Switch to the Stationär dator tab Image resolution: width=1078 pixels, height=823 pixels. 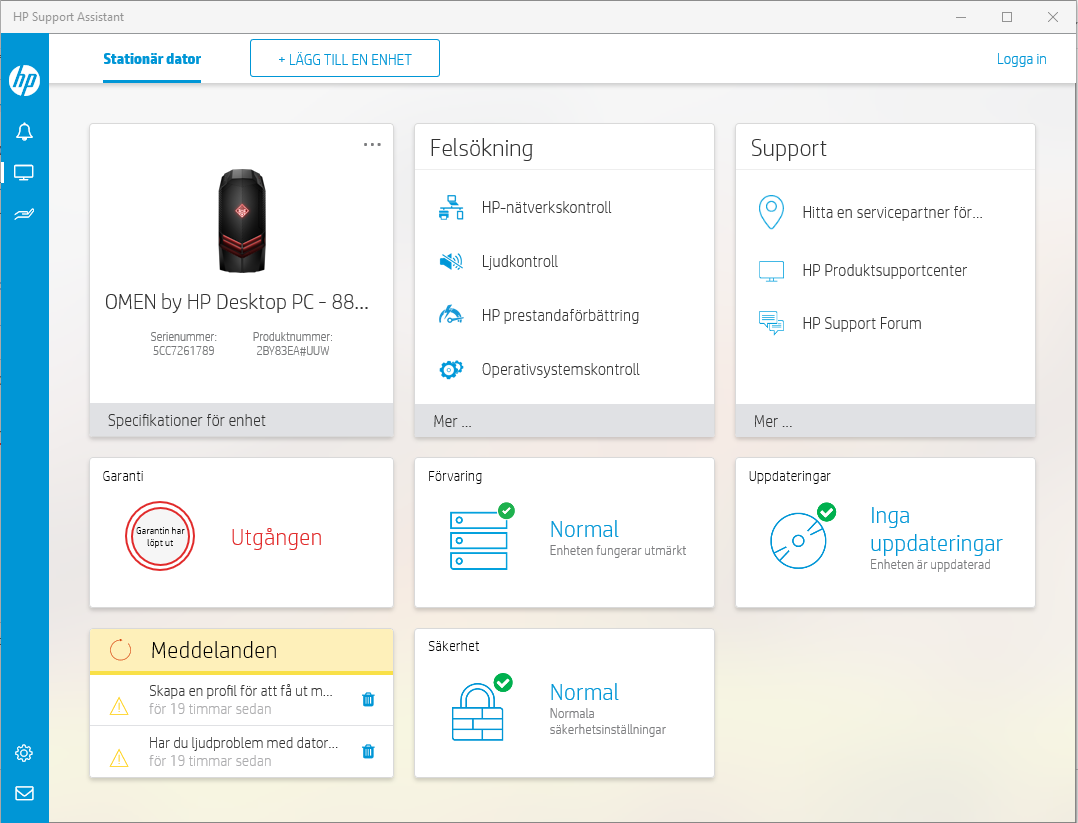[151, 60]
